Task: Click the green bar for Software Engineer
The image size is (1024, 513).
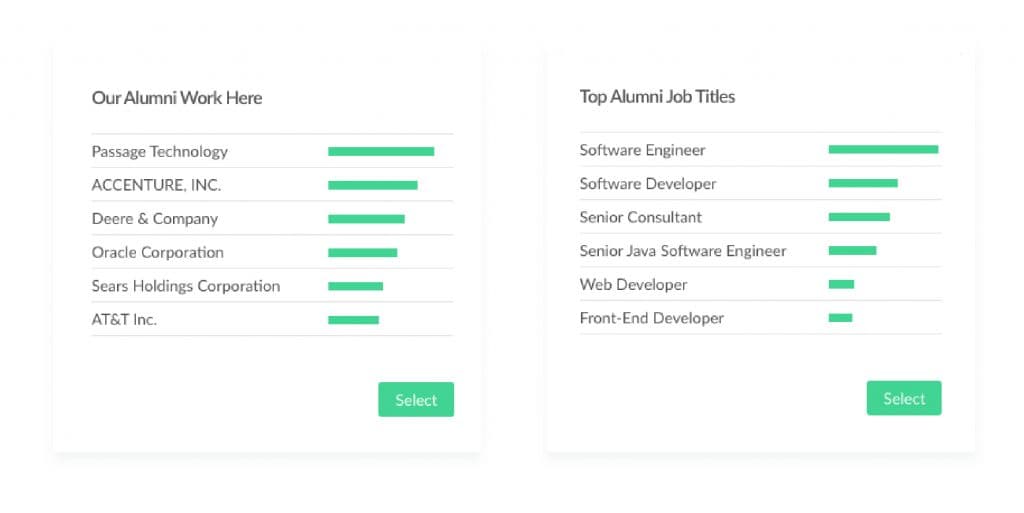Action: tap(883, 150)
